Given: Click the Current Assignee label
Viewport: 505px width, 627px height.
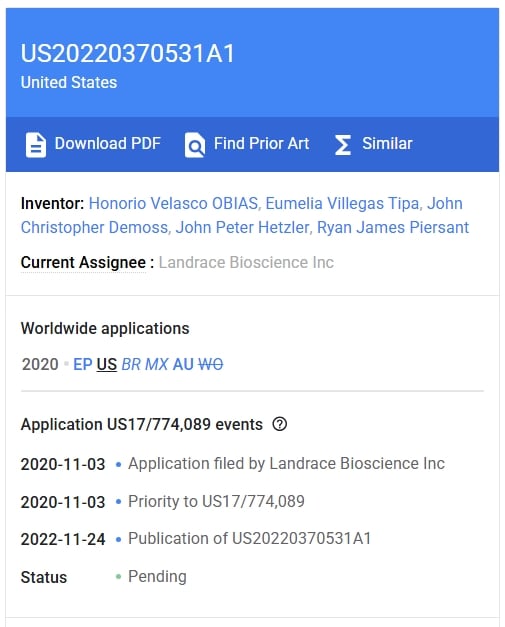Looking at the screenshot, I should [83, 263].
